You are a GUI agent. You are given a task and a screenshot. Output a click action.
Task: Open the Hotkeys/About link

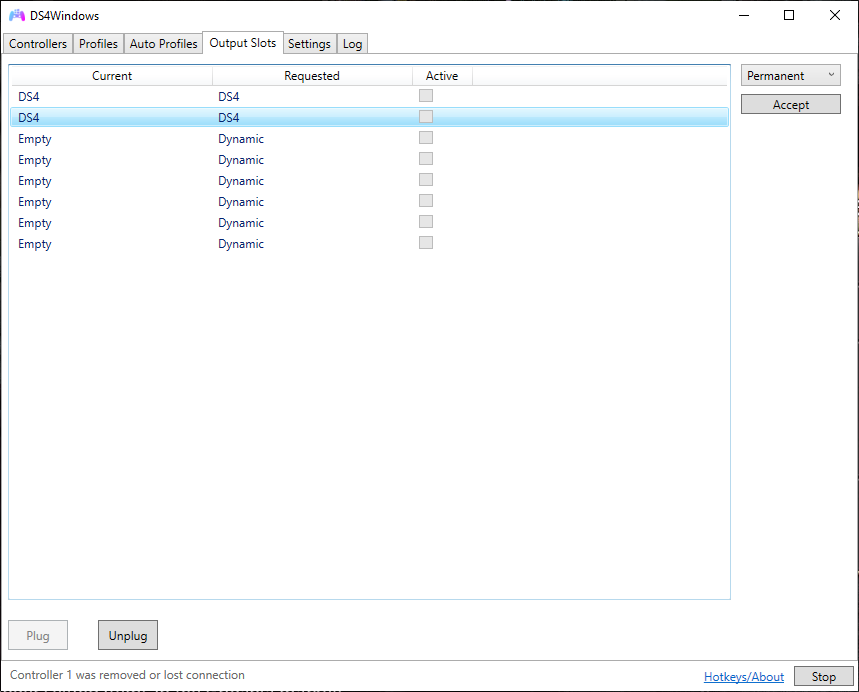(x=743, y=676)
